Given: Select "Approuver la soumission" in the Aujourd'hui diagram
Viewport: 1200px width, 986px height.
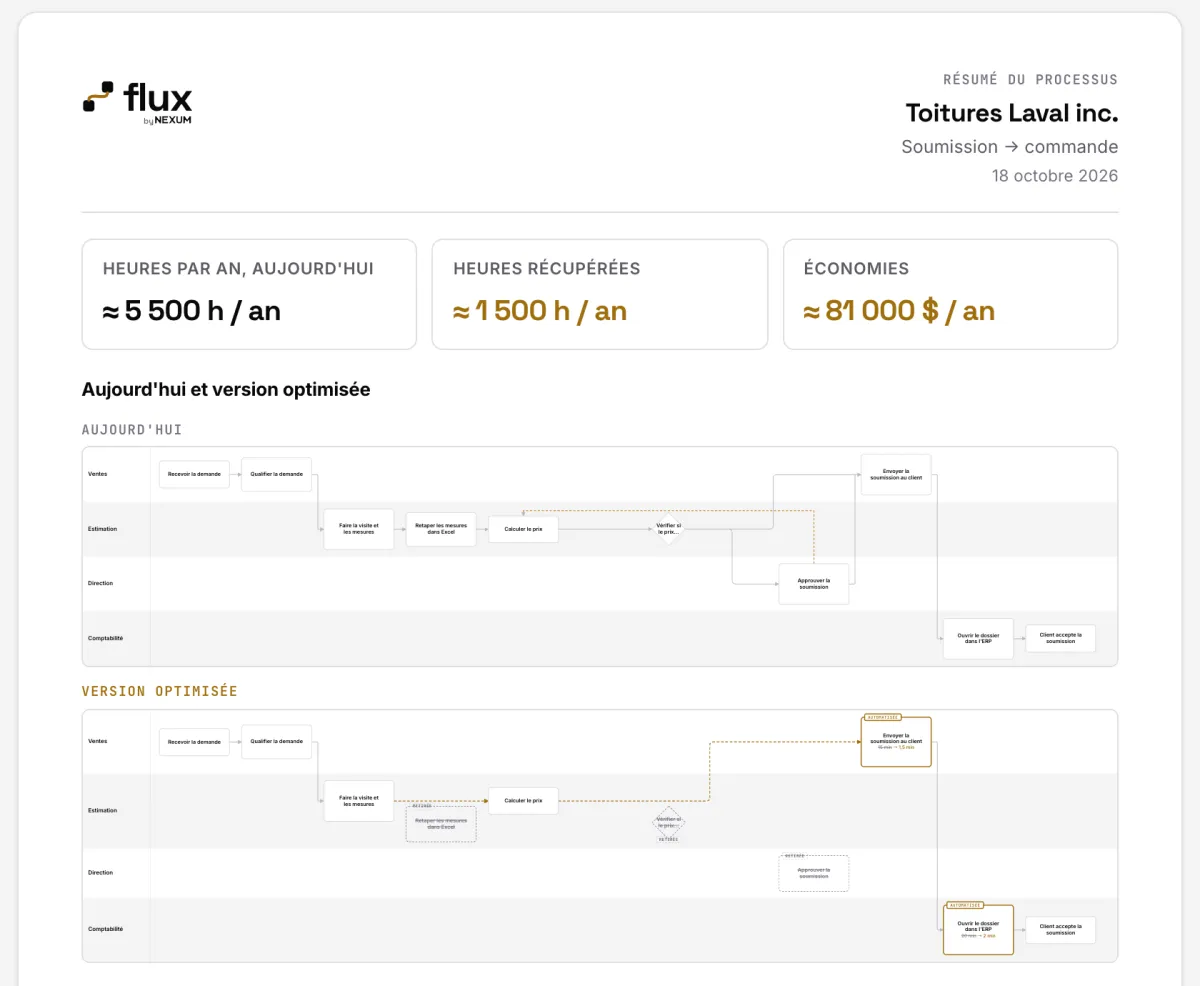Looking at the screenshot, I should click(x=814, y=584).
